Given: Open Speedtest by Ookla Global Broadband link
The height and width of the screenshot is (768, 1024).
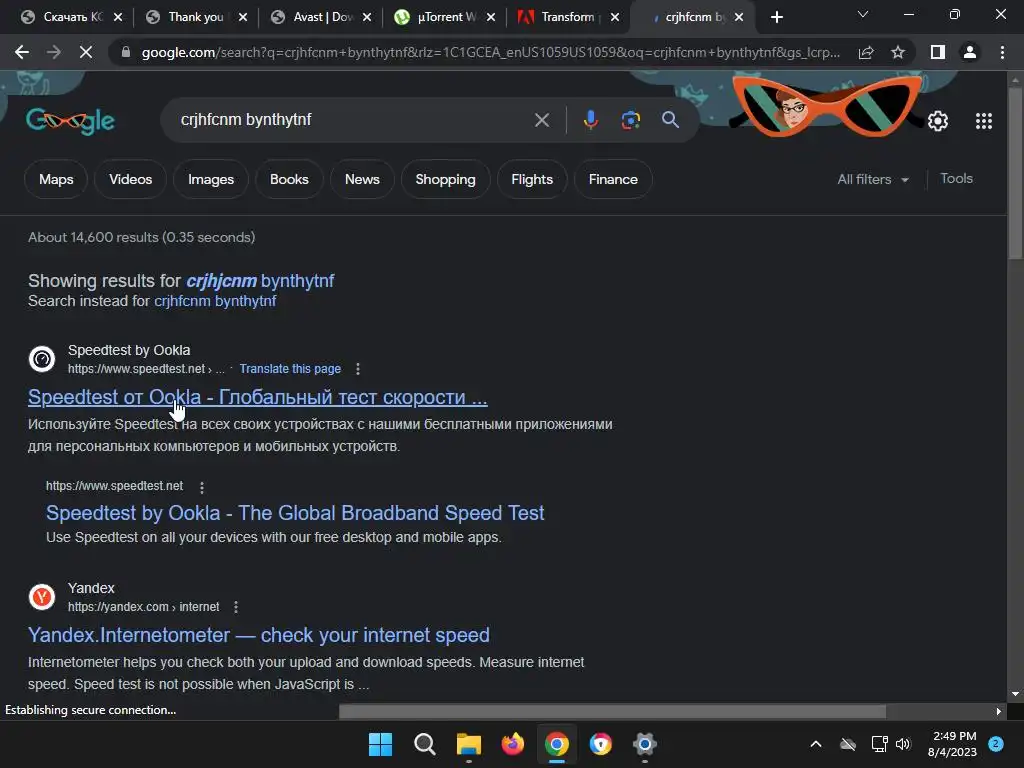Looking at the screenshot, I should pos(295,513).
